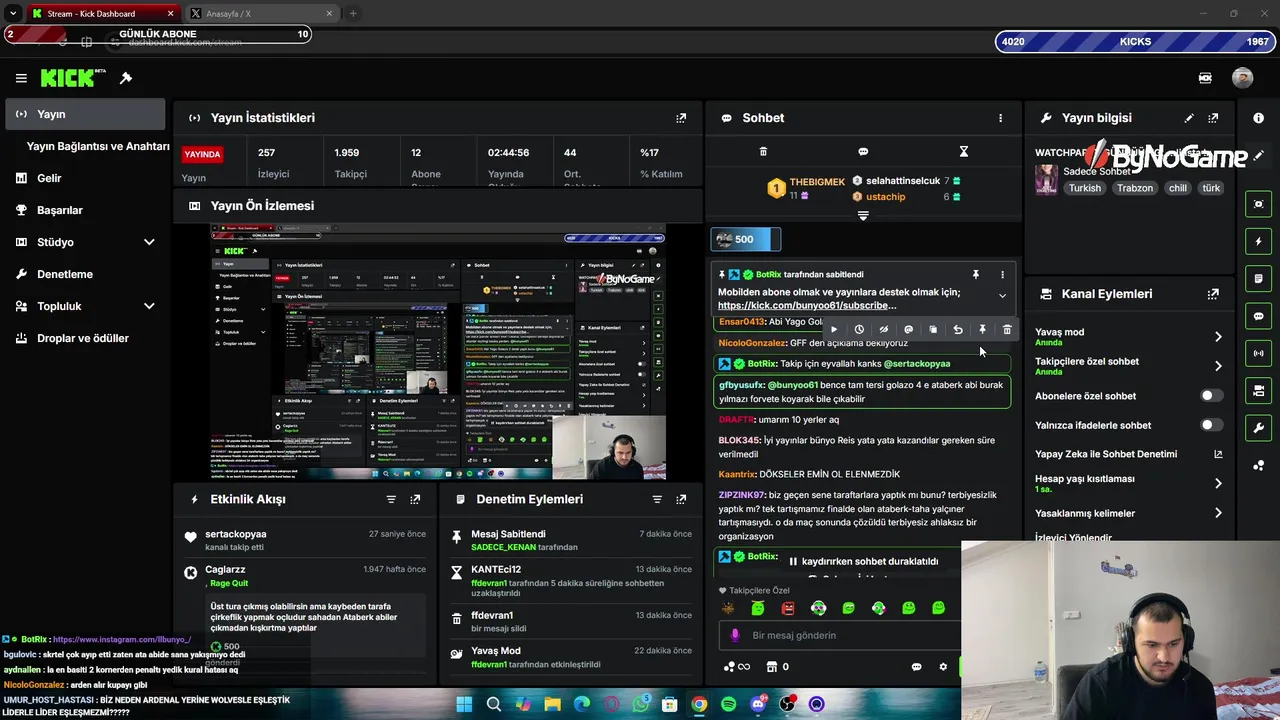Edit stream info with the pencil icon
The image size is (1280, 720).
point(1189,118)
